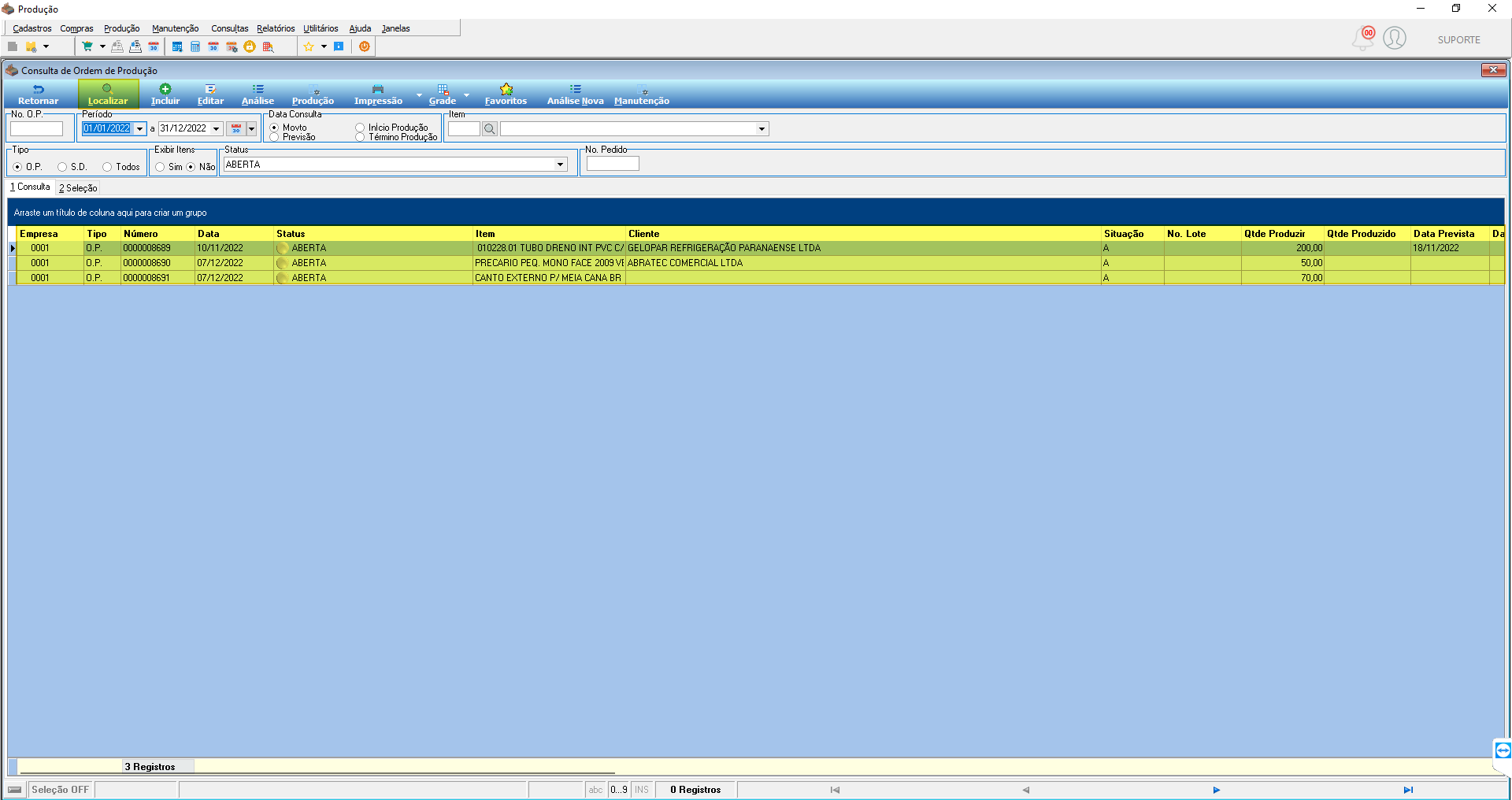Expand the Impressão dropdown arrow
The height and width of the screenshot is (800, 1512).
(x=419, y=94)
